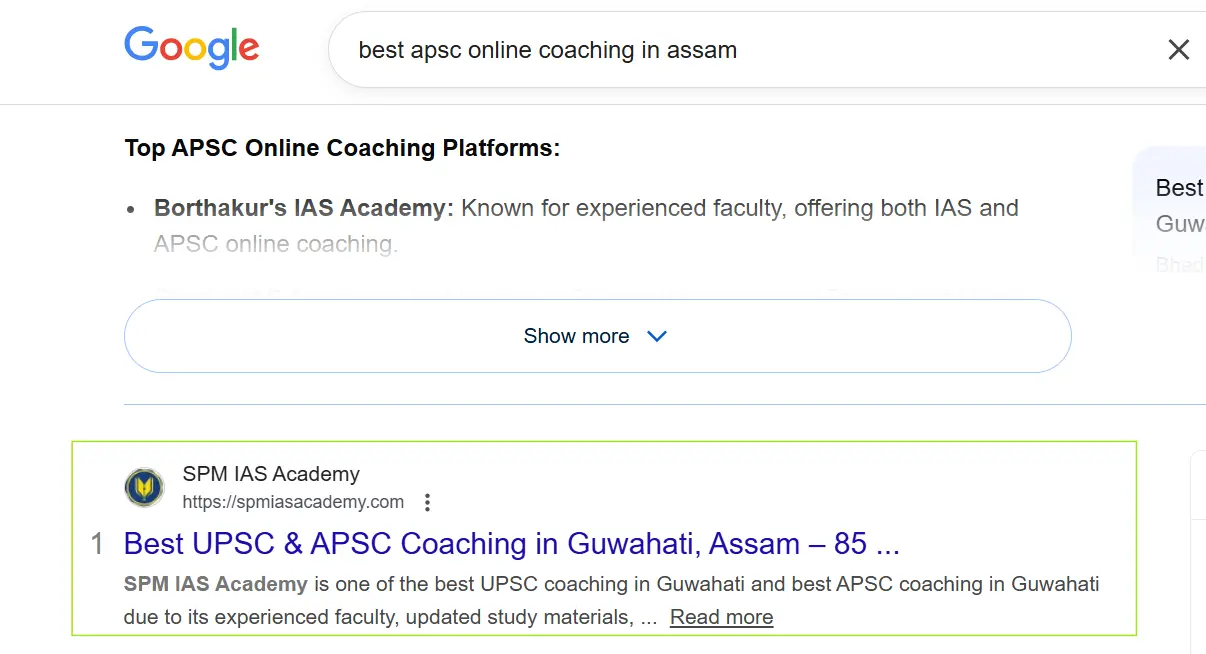Click the faded APSC online coaching text line
This screenshot has width=1206, height=654.
point(275,244)
